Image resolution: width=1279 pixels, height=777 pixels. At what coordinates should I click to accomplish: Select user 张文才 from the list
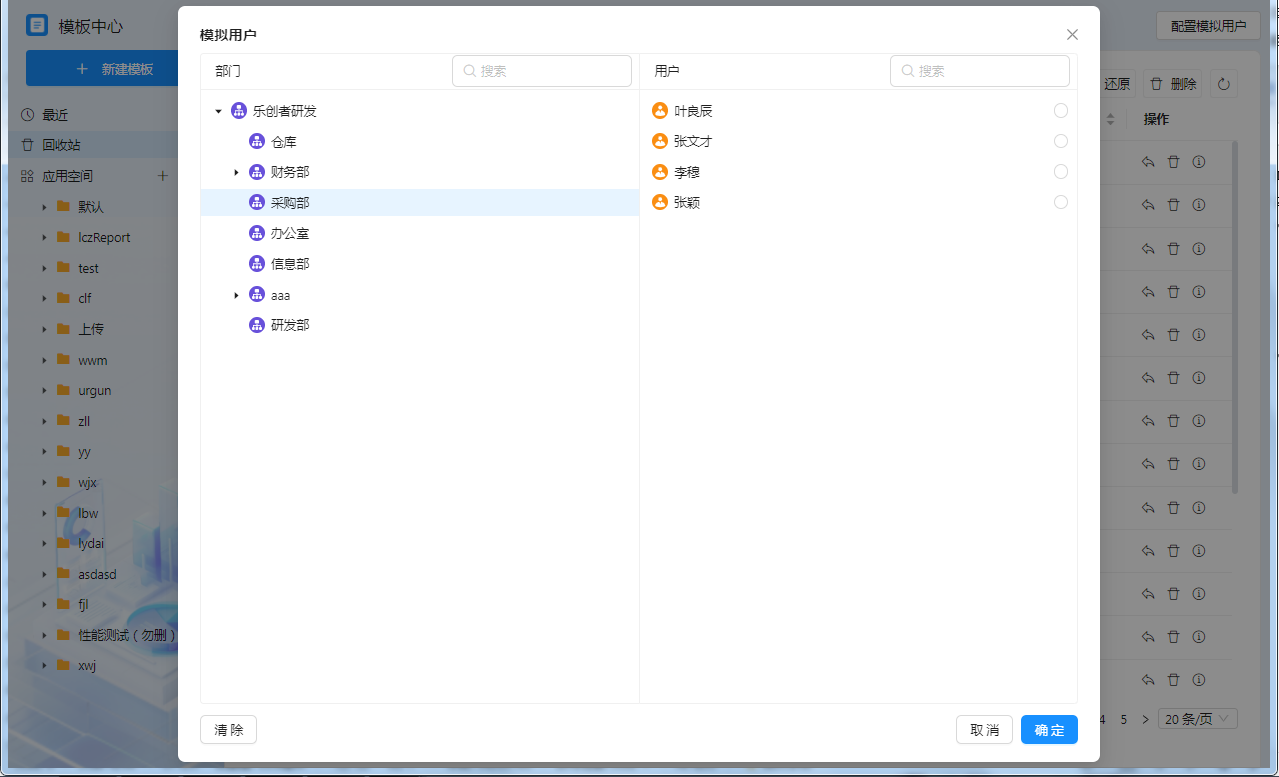pos(693,141)
